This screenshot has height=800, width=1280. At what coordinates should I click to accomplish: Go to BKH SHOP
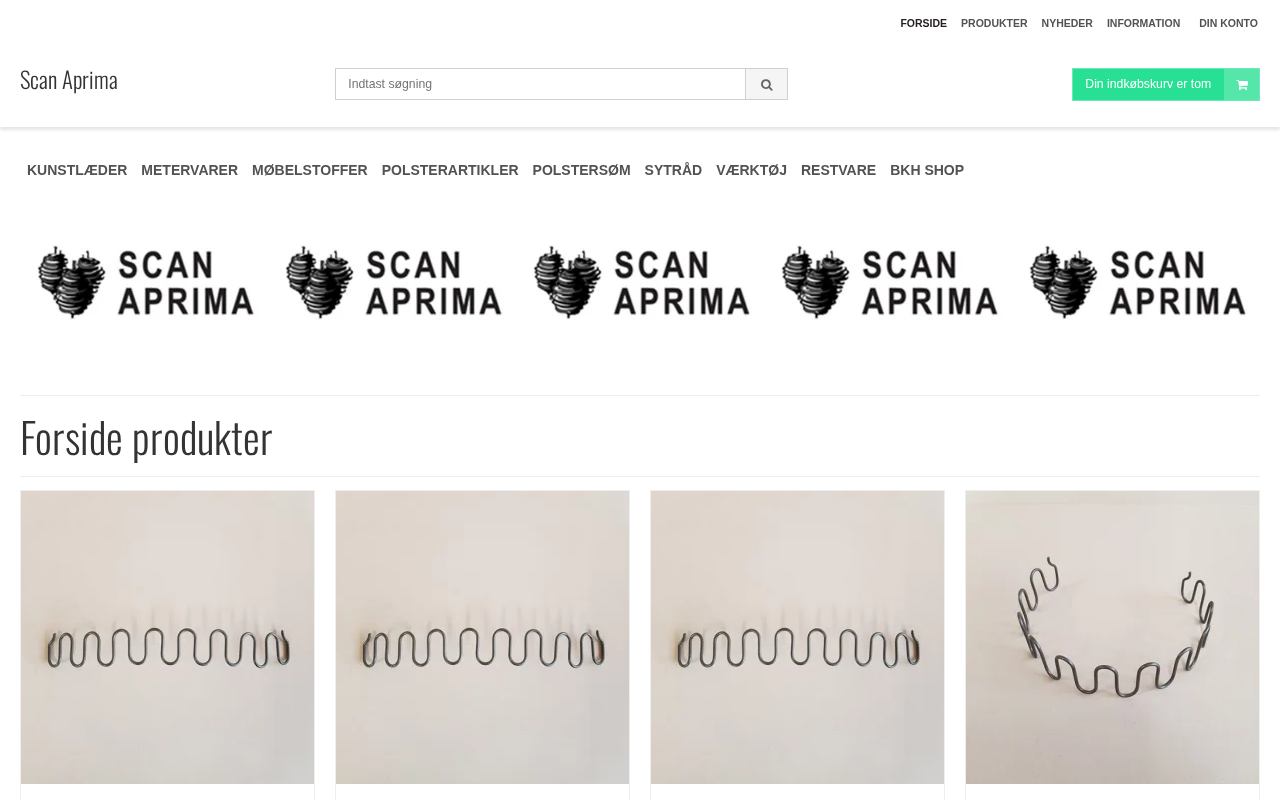(x=927, y=170)
